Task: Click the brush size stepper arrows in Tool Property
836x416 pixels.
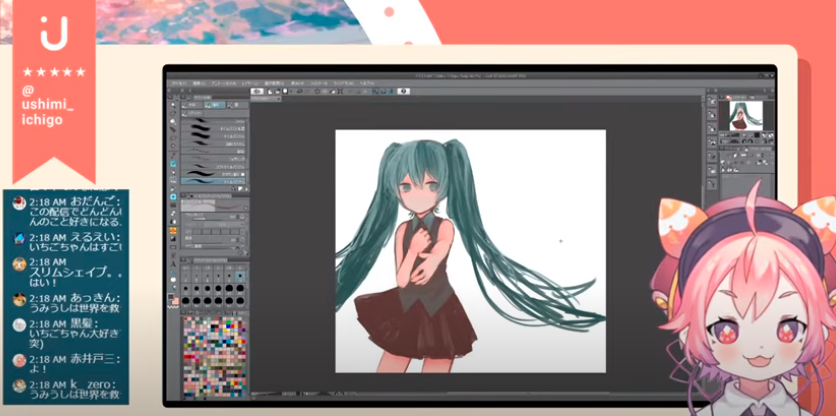Action: coord(237,217)
